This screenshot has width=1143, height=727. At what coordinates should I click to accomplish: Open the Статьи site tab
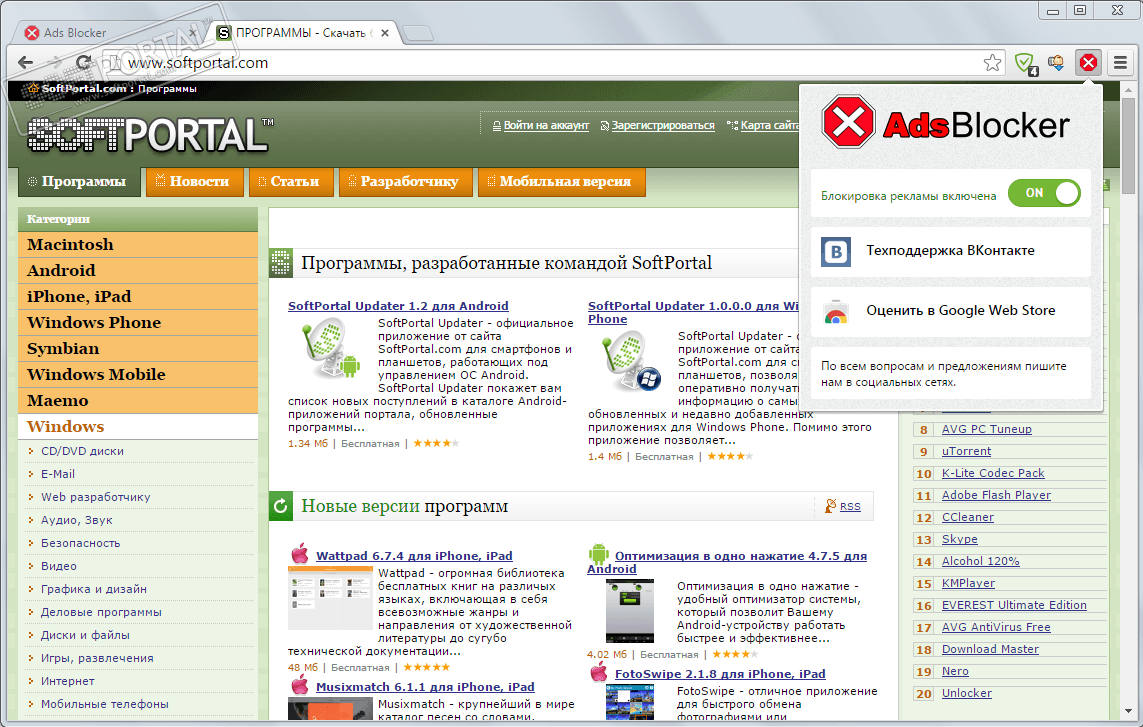pyautogui.click(x=290, y=182)
